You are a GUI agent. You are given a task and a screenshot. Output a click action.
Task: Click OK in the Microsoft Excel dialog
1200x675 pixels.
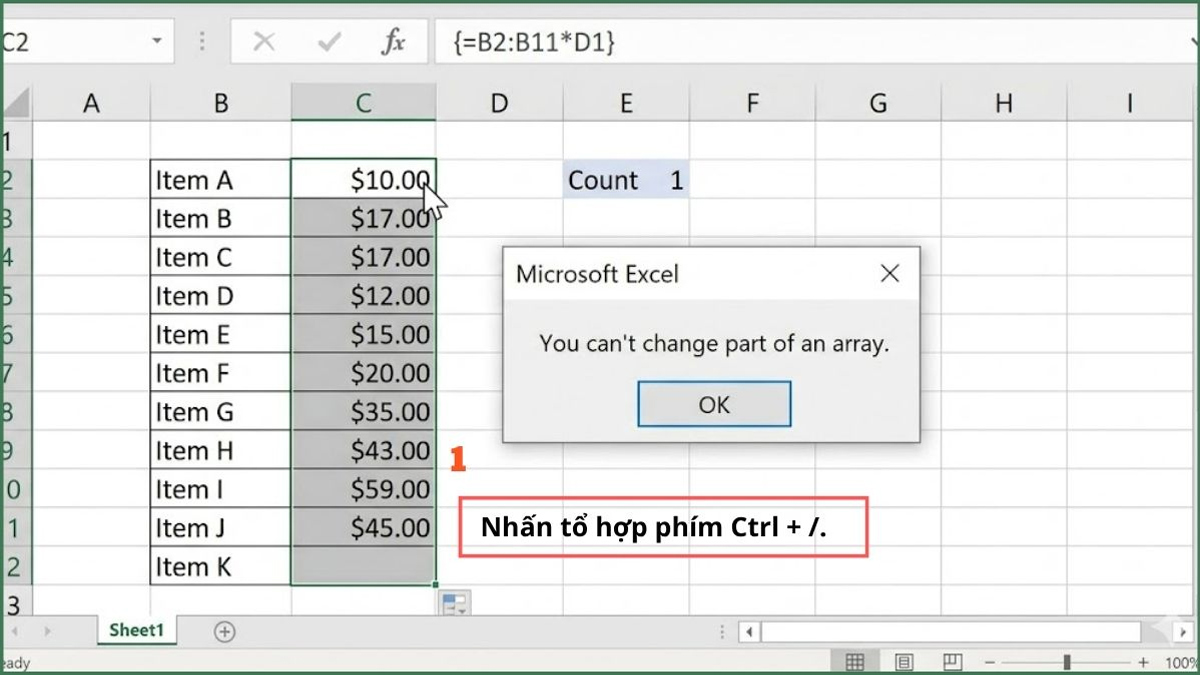pyautogui.click(x=714, y=404)
